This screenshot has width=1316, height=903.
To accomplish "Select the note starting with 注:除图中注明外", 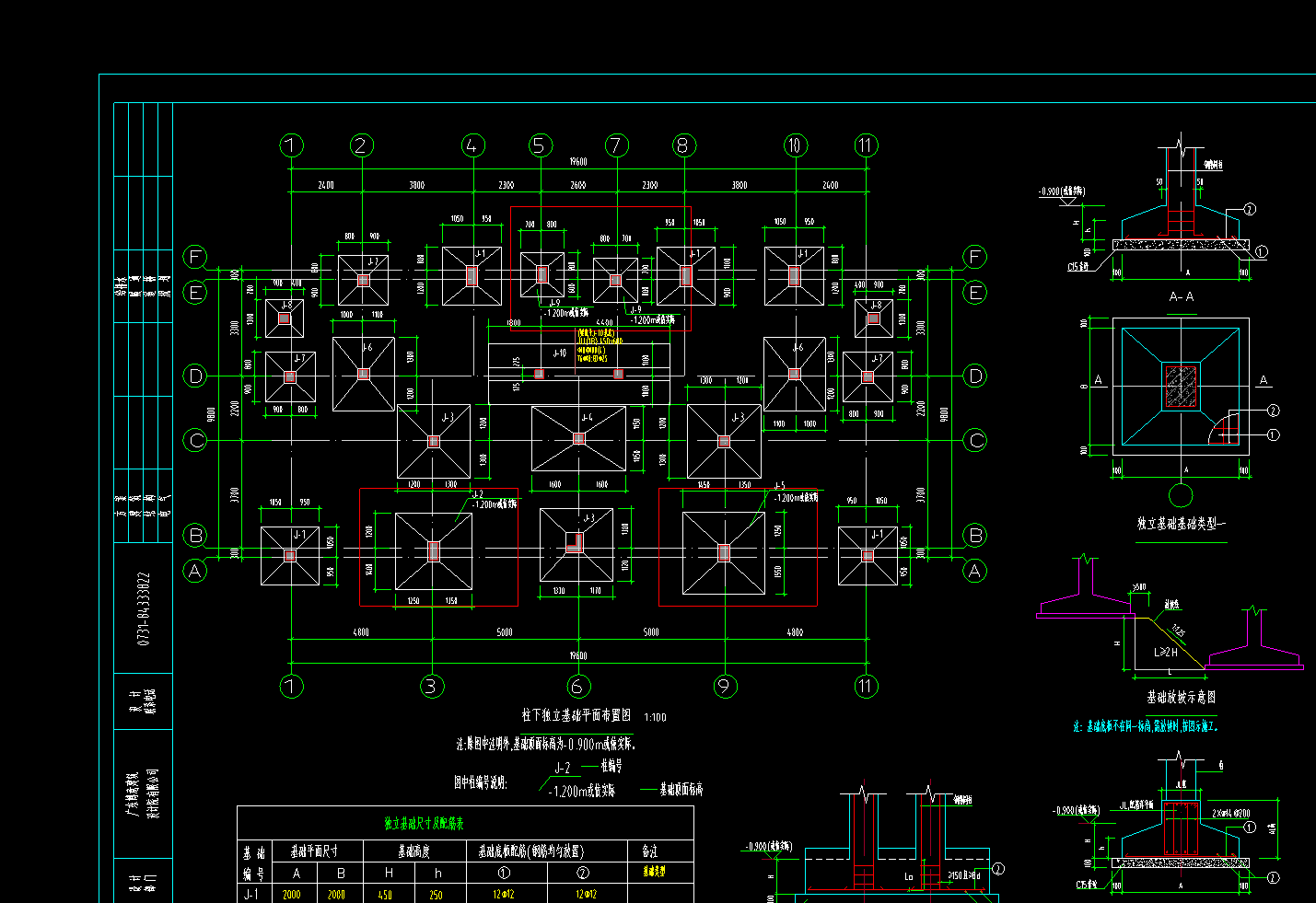I will [546, 744].
